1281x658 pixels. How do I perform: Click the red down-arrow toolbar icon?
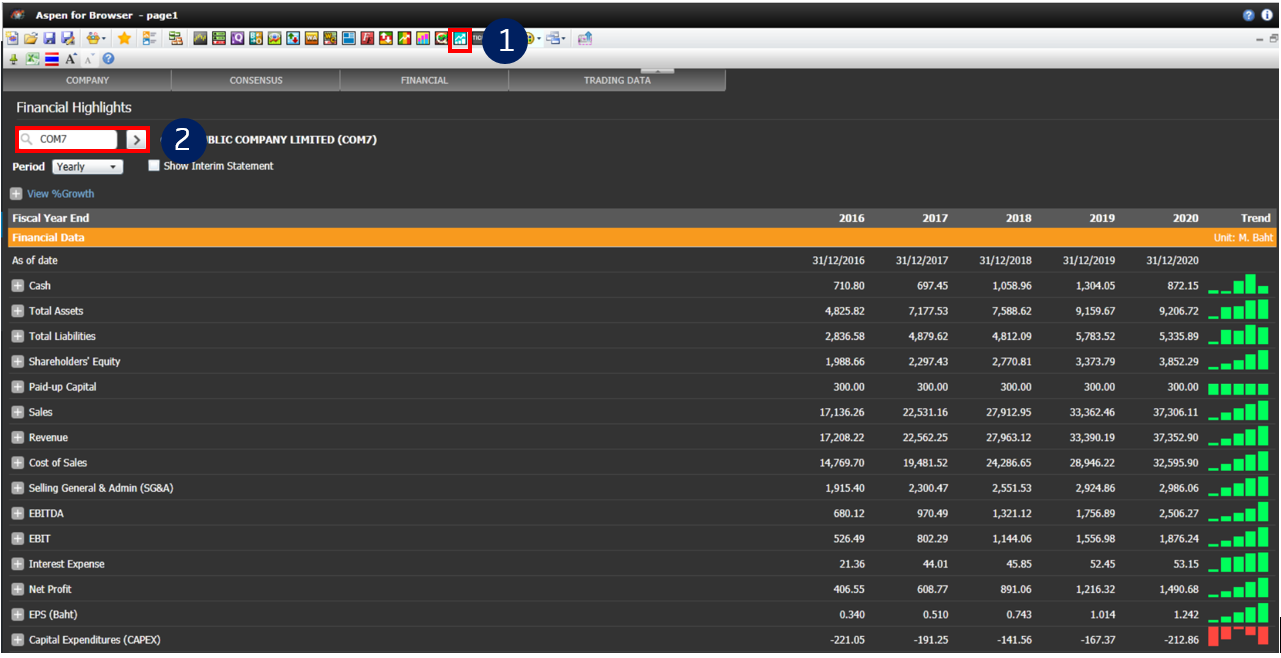(x=385, y=38)
